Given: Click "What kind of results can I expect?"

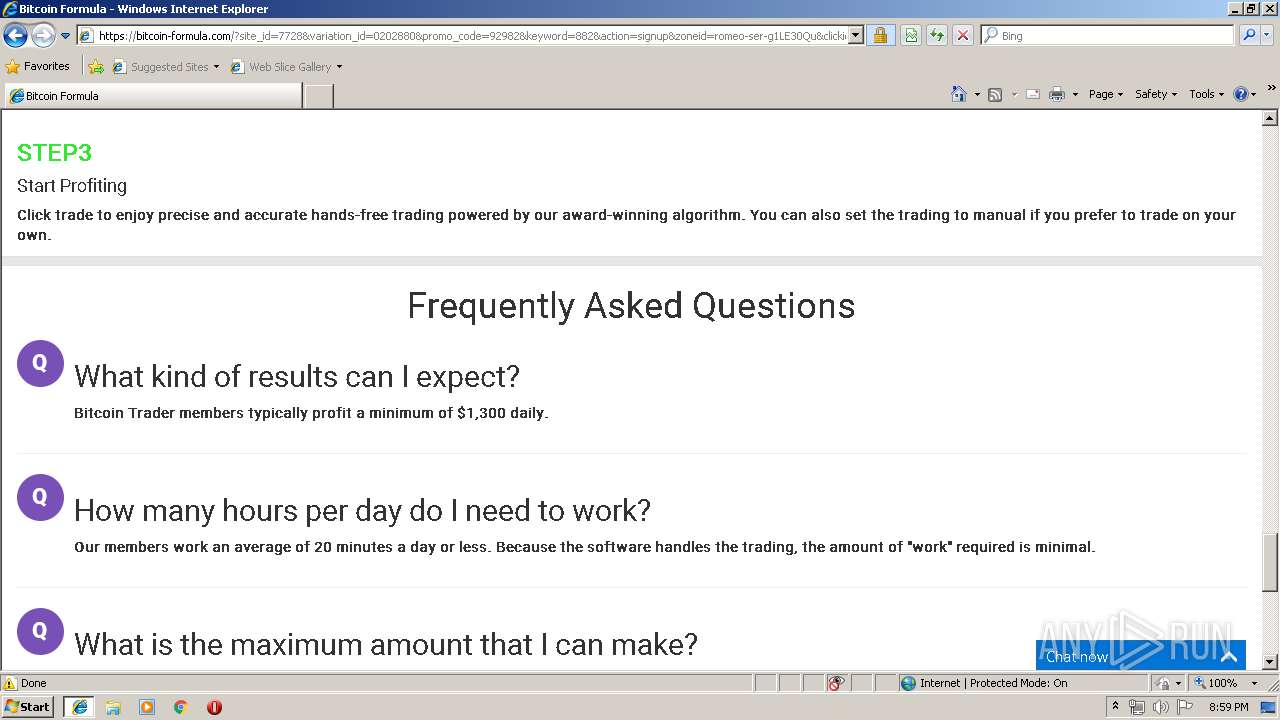Looking at the screenshot, I should pos(297,376).
